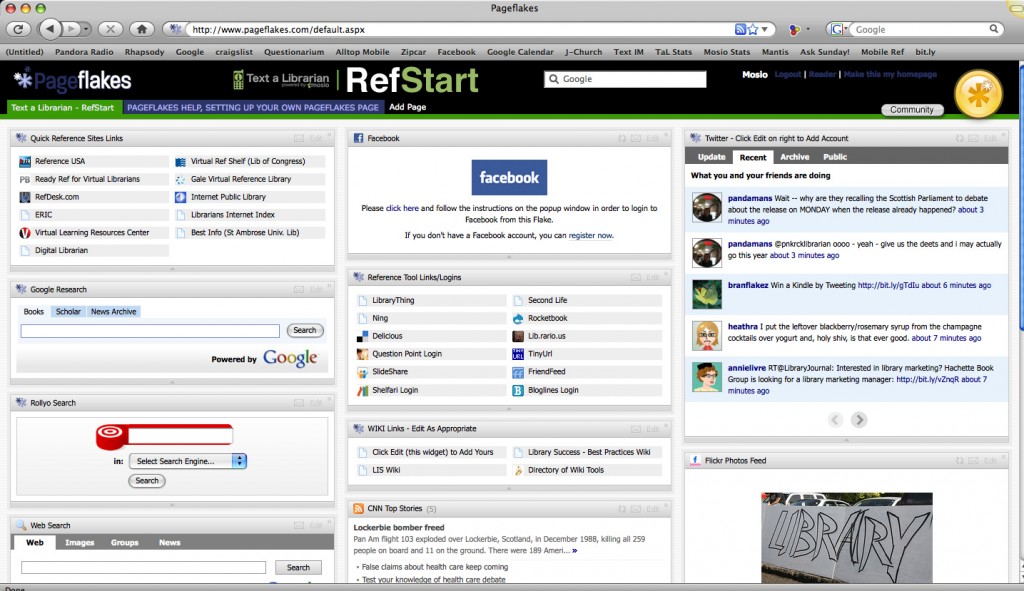Click the RSS feed icon in address bar
1024x591 pixels.
(x=740, y=29)
